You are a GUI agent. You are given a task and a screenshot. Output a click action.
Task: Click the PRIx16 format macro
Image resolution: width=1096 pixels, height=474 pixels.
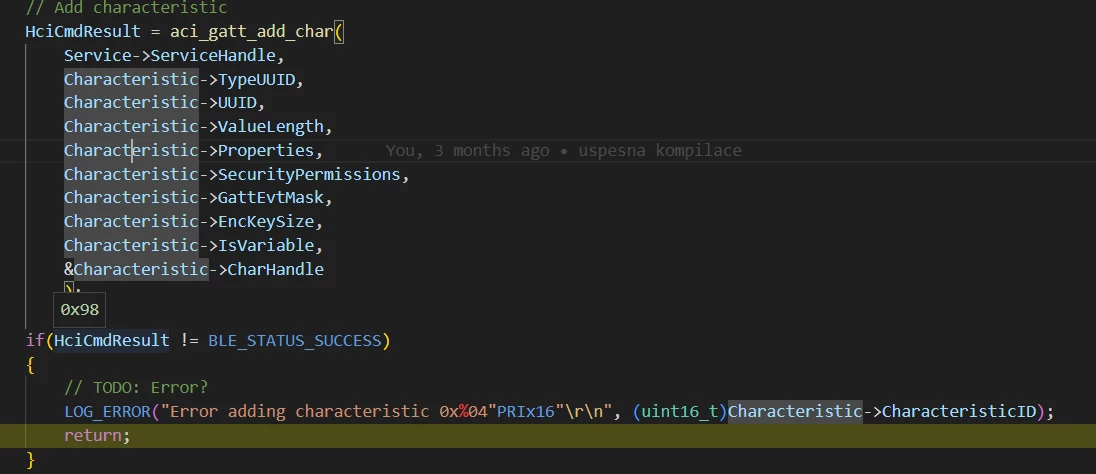(525, 411)
